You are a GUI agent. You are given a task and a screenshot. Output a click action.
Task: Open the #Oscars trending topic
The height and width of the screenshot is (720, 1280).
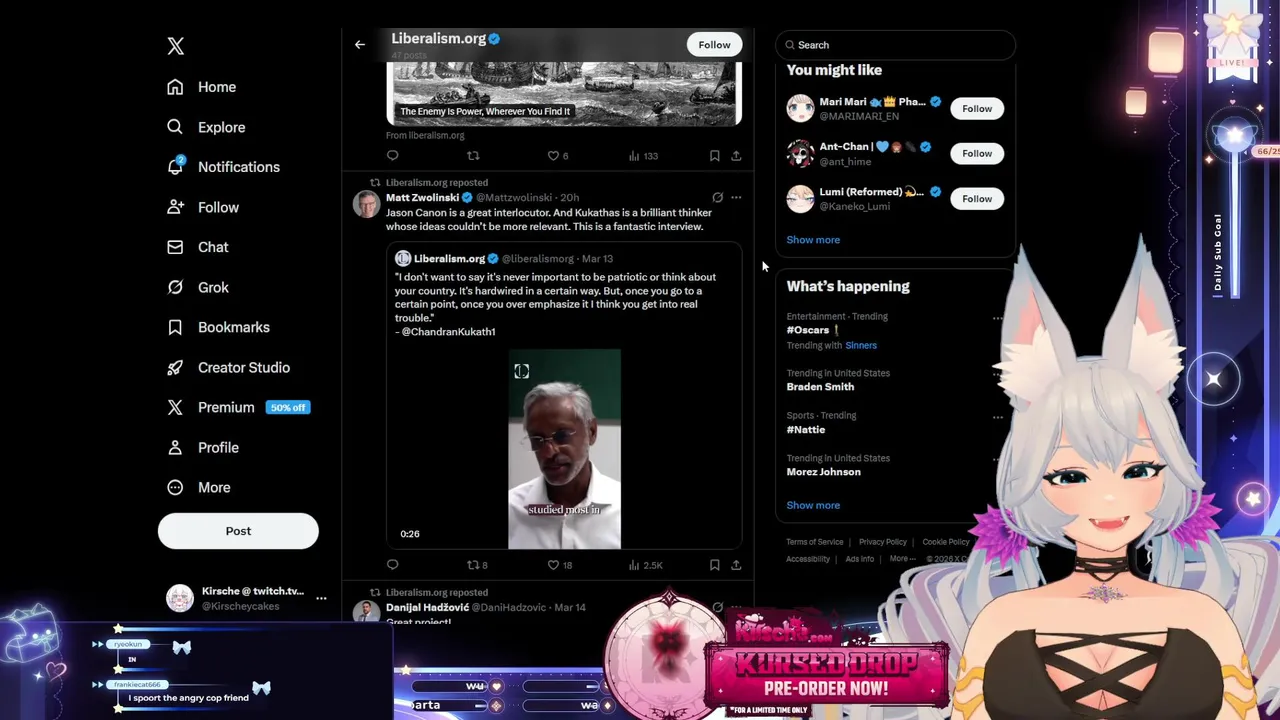(x=809, y=330)
